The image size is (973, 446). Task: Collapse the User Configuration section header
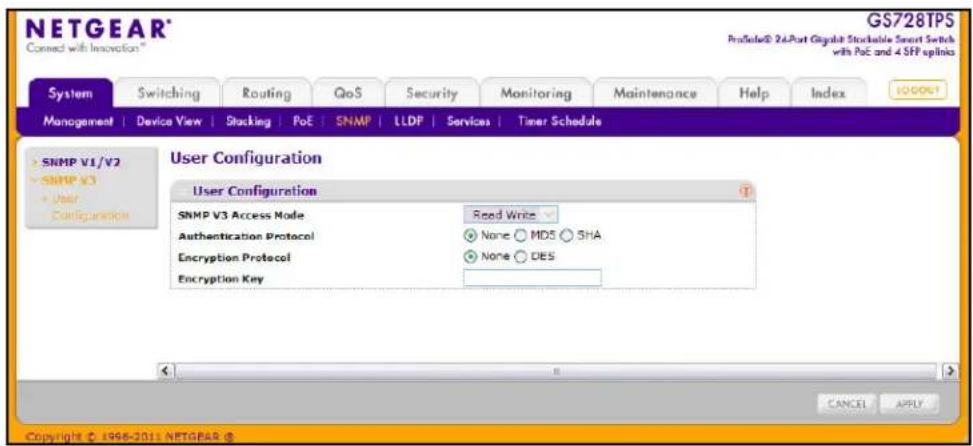pyautogui.click(x=462, y=192)
